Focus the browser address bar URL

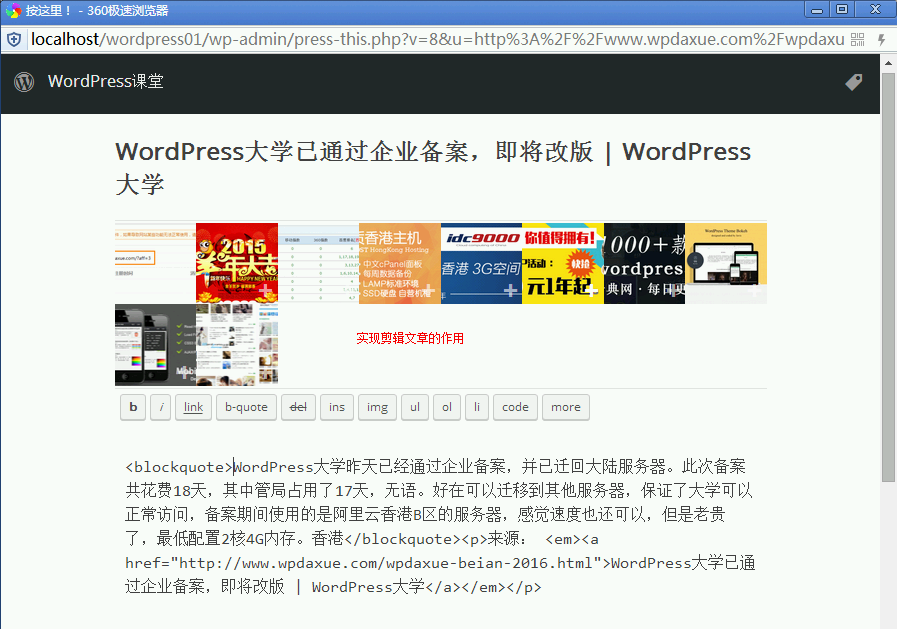pyautogui.click(x=437, y=39)
